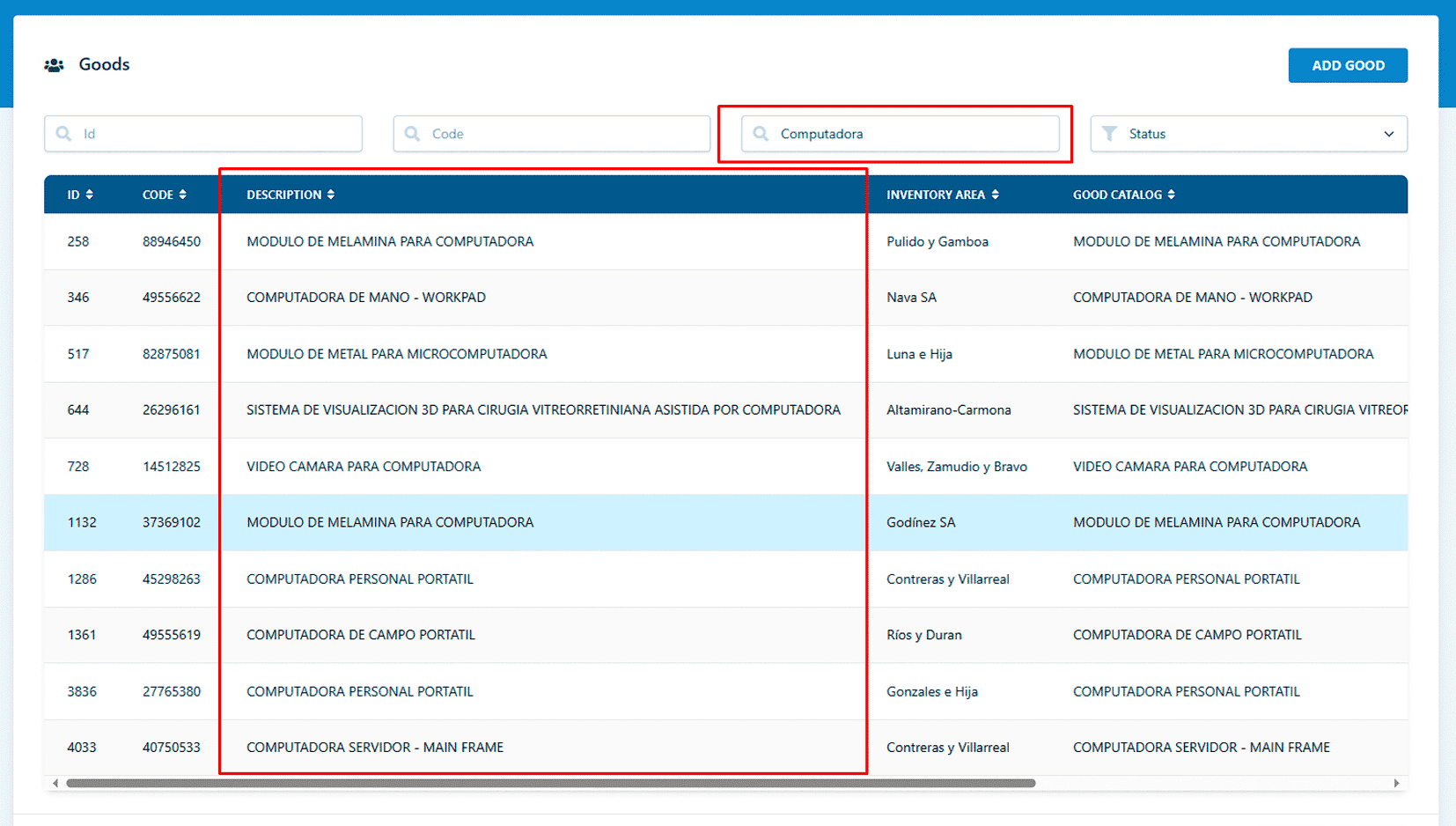Click ID 3836 cell
Image resolution: width=1456 pixels, height=826 pixels.
pos(82,691)
